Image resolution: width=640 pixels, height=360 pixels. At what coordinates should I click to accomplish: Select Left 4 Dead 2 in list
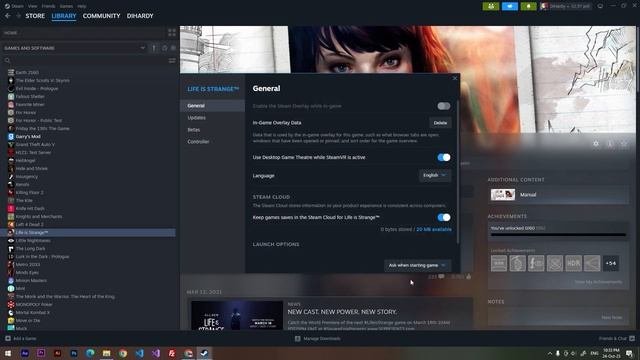[x=29, y=224]
